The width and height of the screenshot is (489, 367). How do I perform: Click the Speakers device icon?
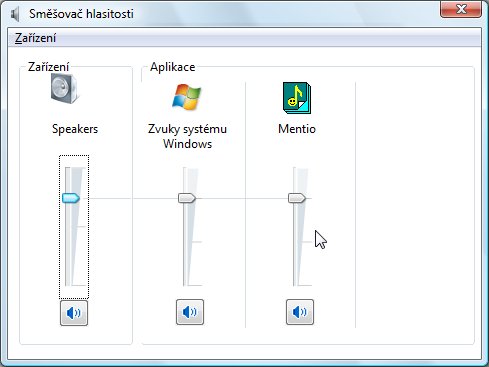pos(65,88)
